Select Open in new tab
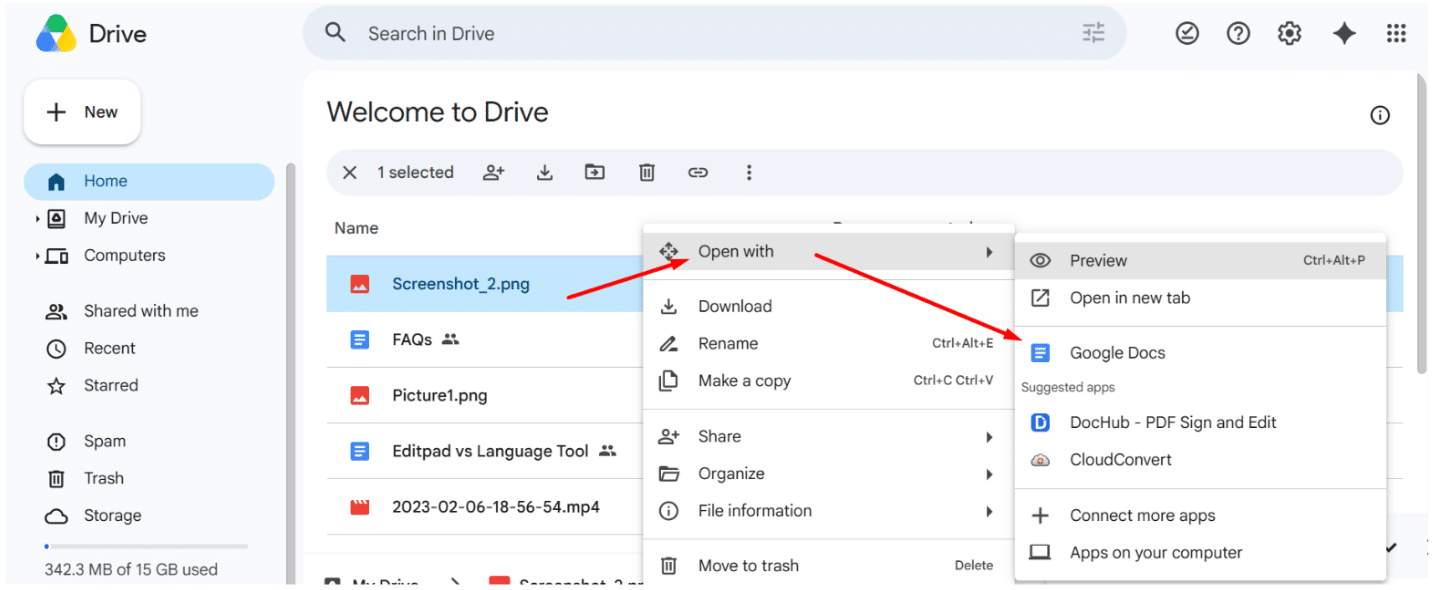The height and width of the screenshot is (590, 1435). pos(1200,297)
